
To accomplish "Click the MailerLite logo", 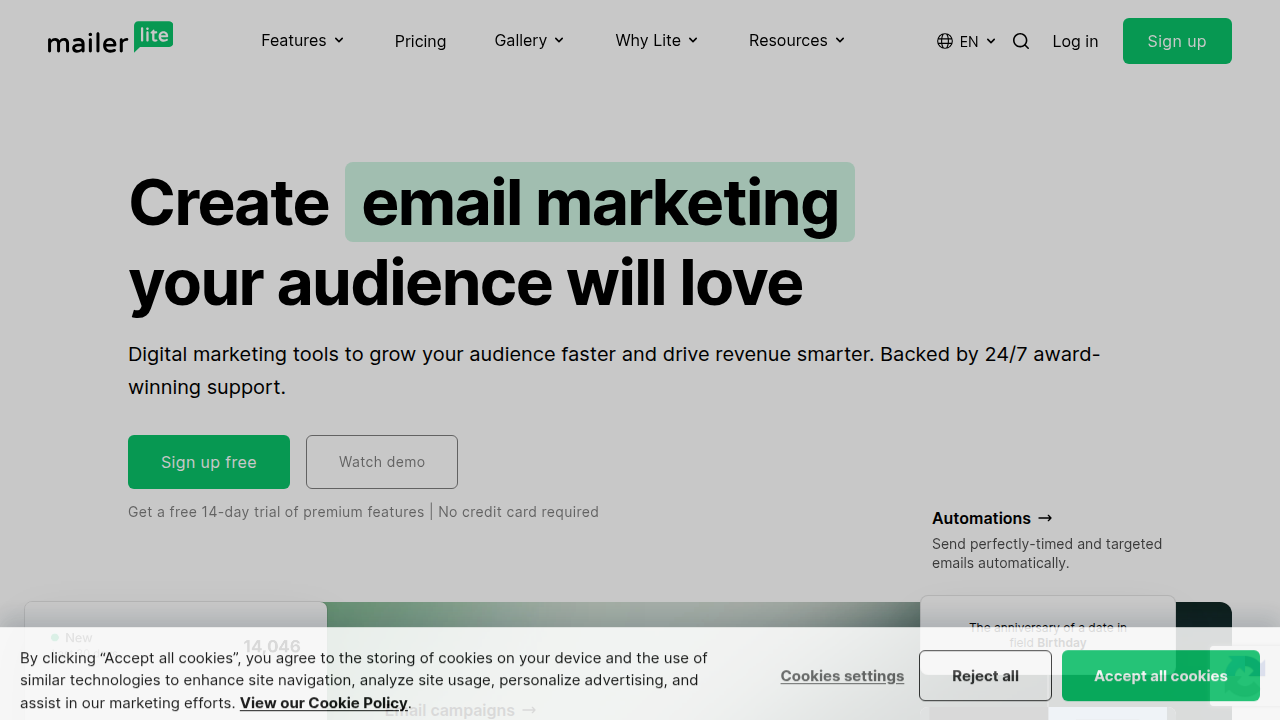I will (110, 38).
